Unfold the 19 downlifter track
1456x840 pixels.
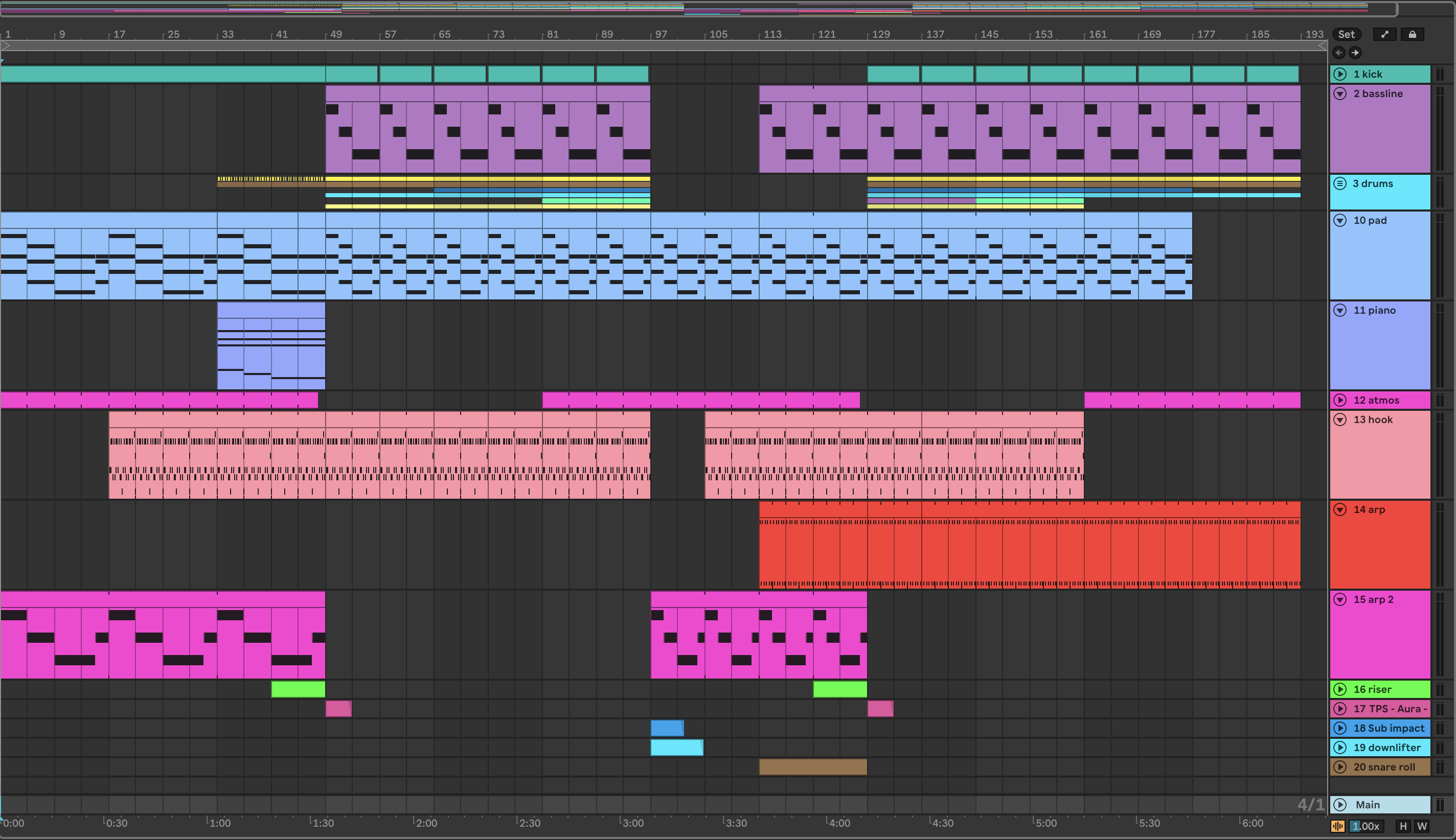1340,748
